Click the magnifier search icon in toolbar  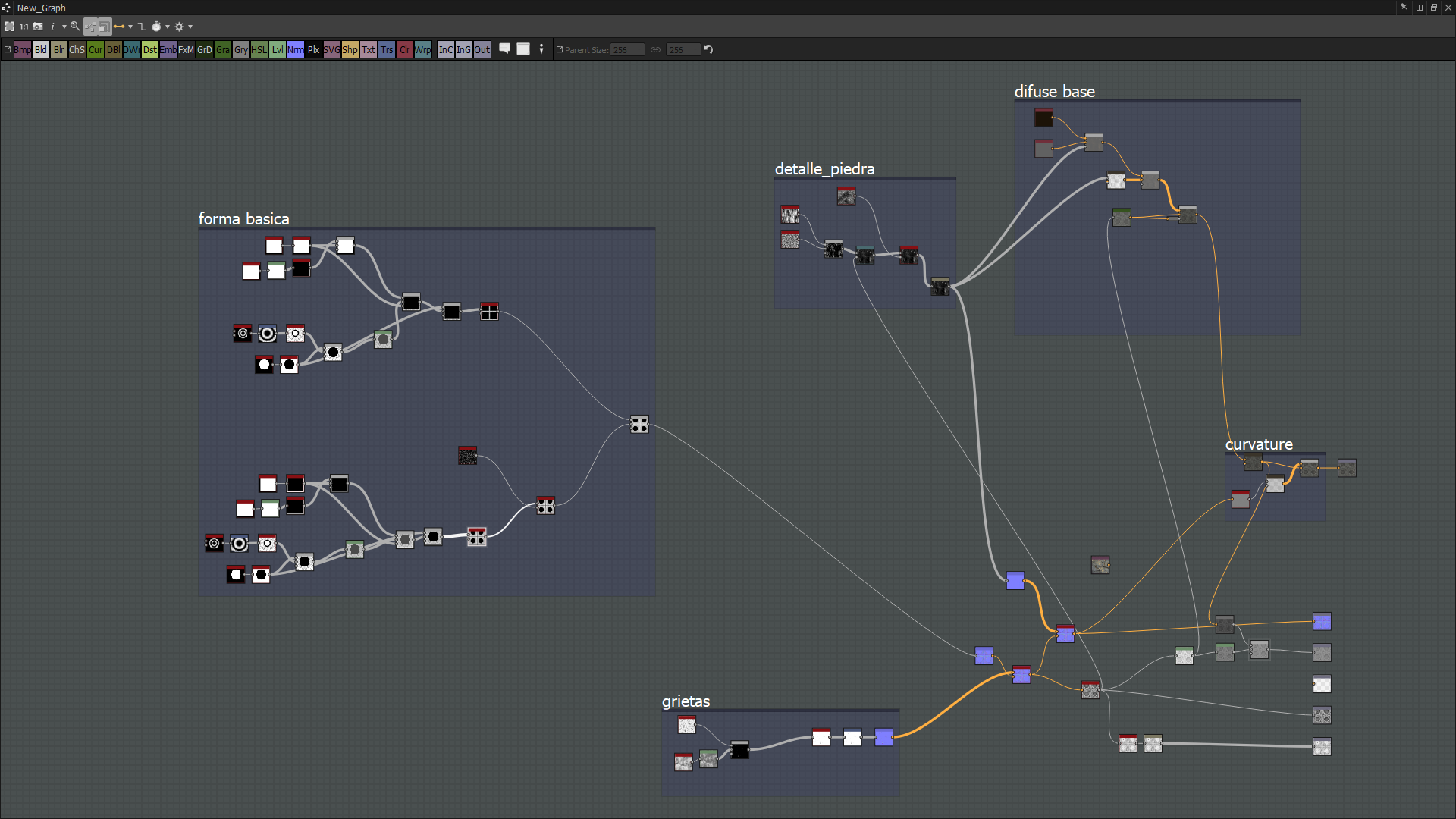pyautogui.click(x=75, y=27)
